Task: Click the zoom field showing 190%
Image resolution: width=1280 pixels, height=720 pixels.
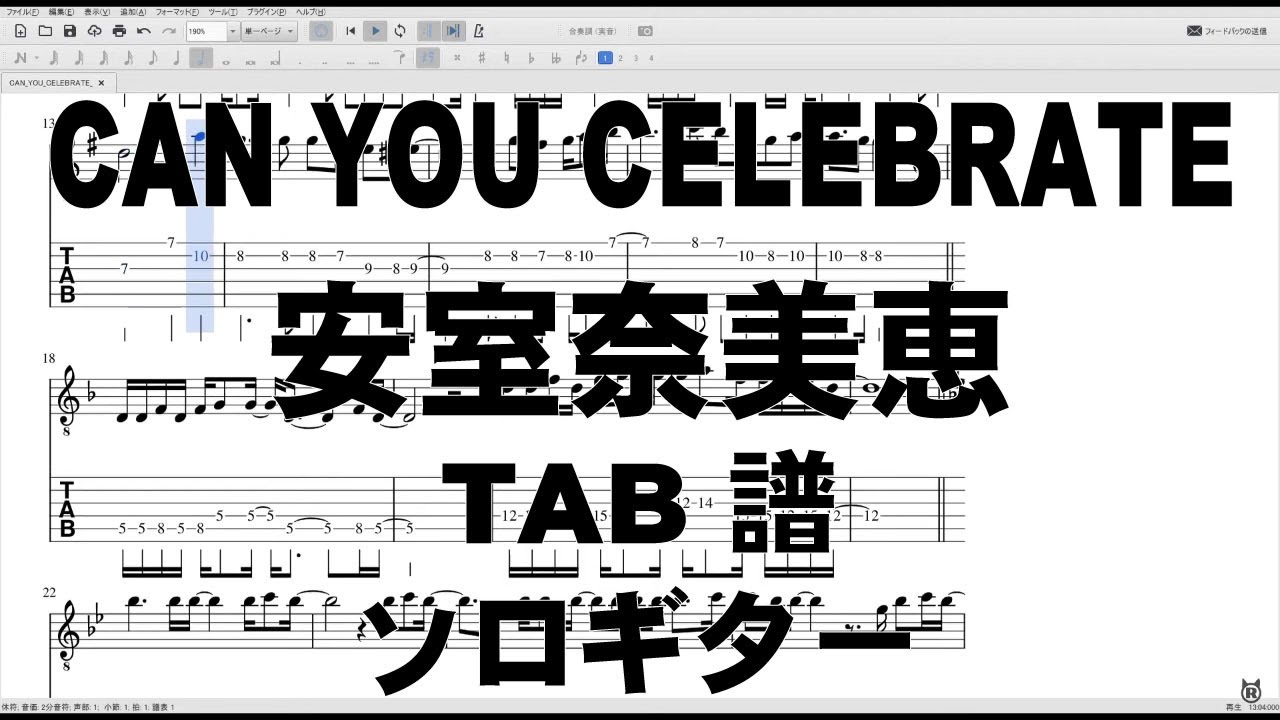Action: point(206,31)
